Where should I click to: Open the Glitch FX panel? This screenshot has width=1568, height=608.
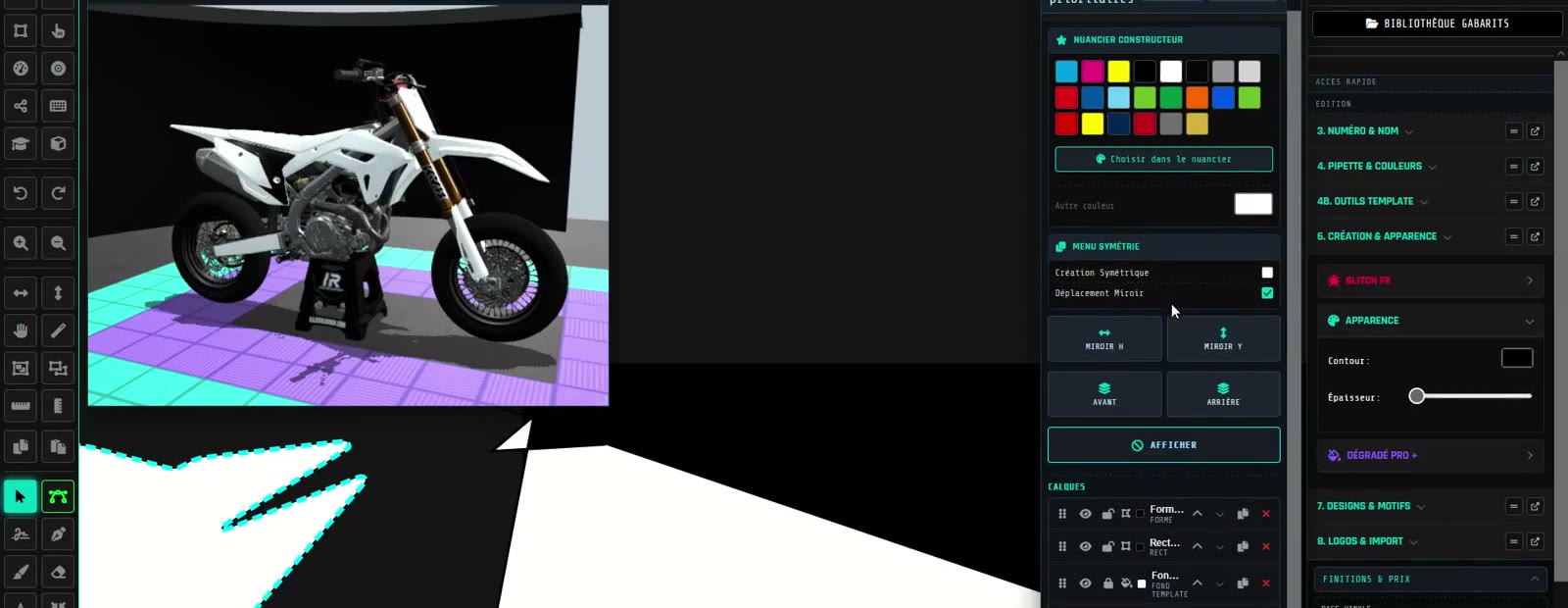click(x=1431, y=280)
